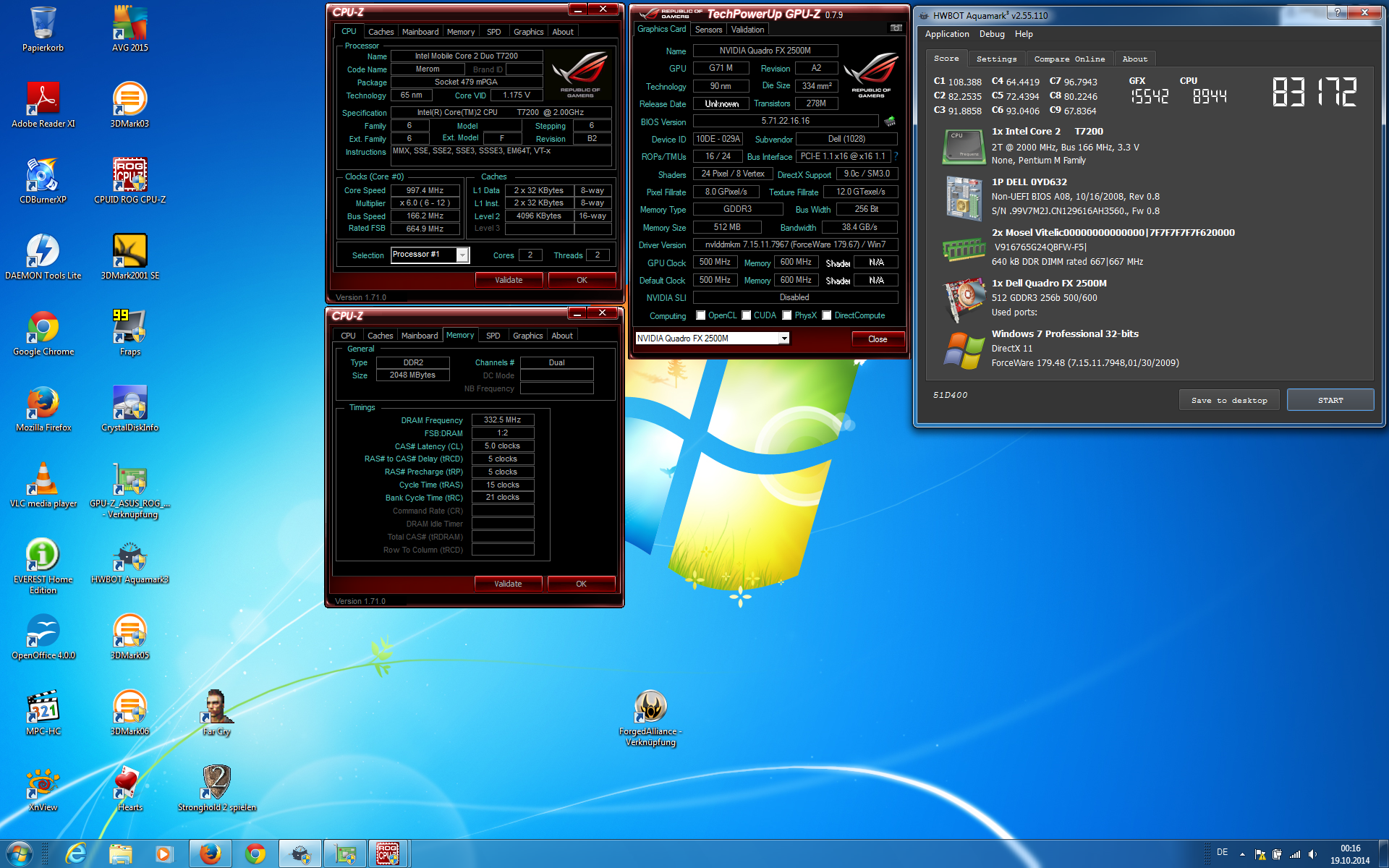This screenshot has height=868, width=1389.
Task: Open Compare Online tab in Aquamark
Action: (x=1069, y=59)
